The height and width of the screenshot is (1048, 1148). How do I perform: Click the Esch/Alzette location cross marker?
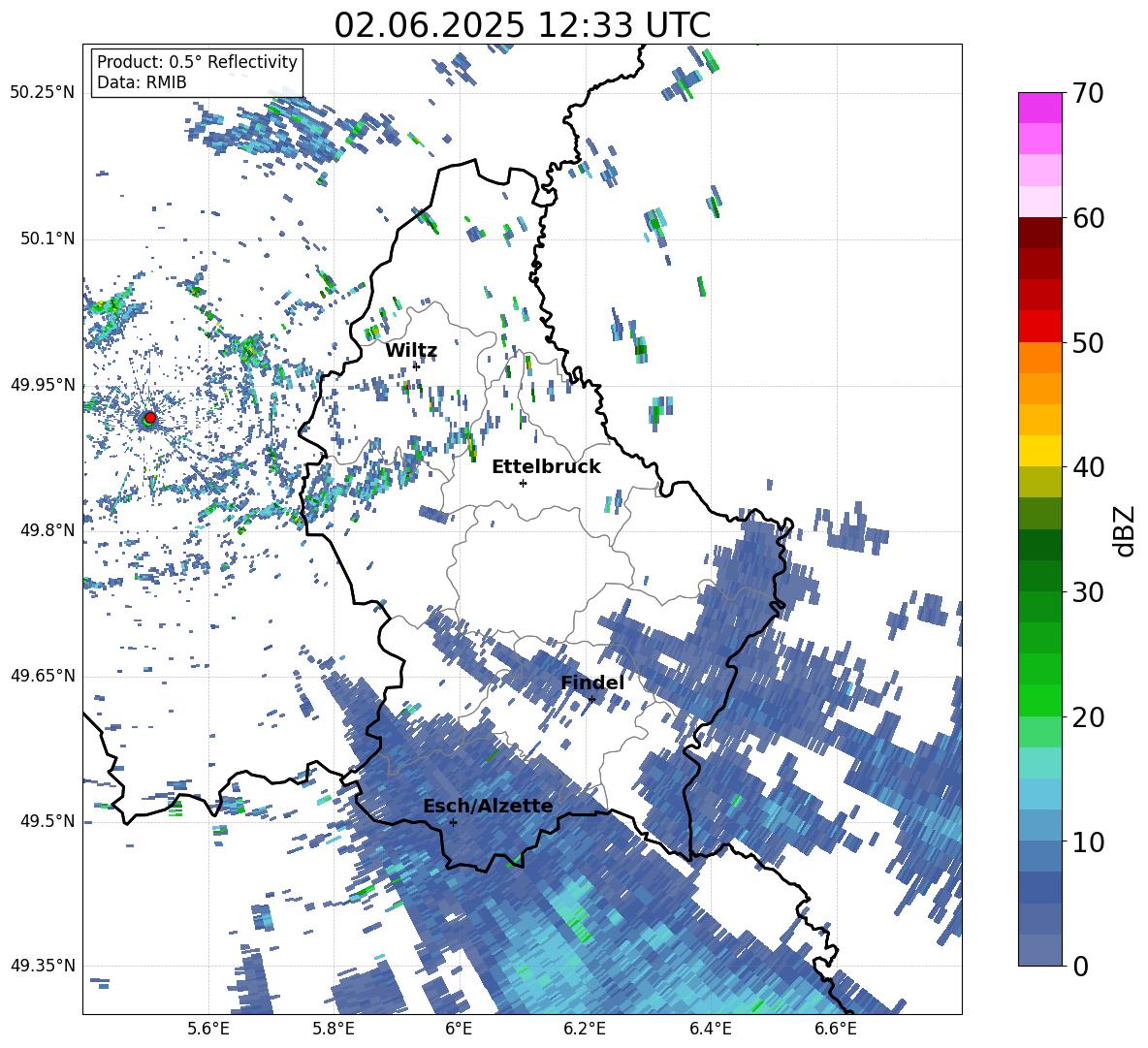453,822
